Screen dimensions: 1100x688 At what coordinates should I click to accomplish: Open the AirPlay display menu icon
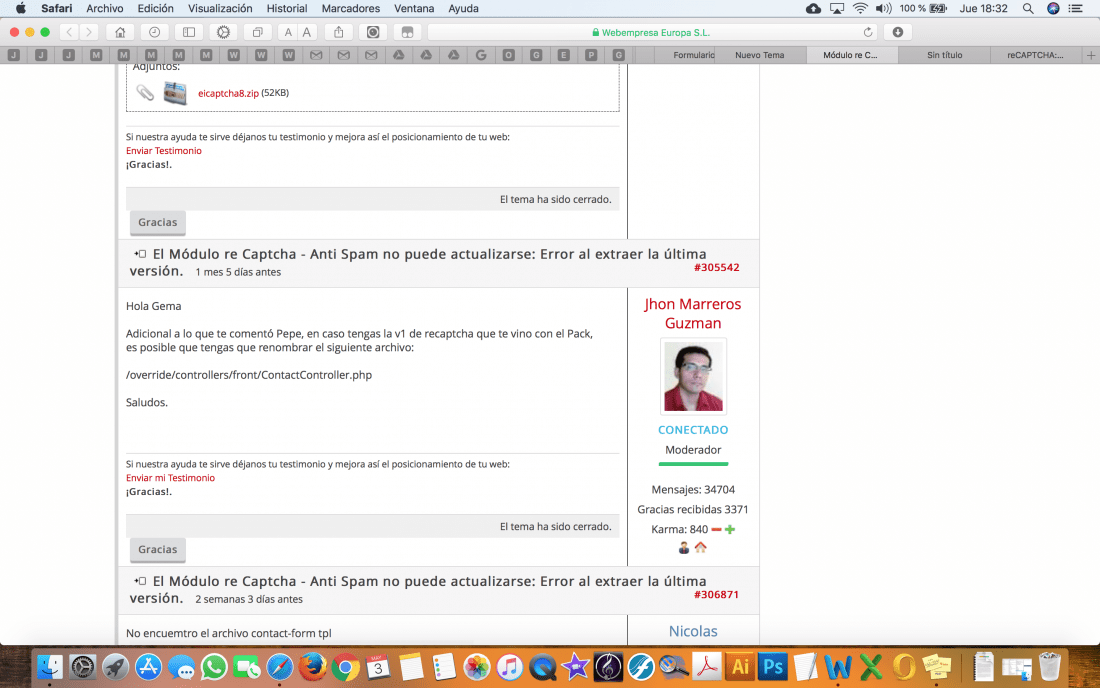click(x=837, y=8)
